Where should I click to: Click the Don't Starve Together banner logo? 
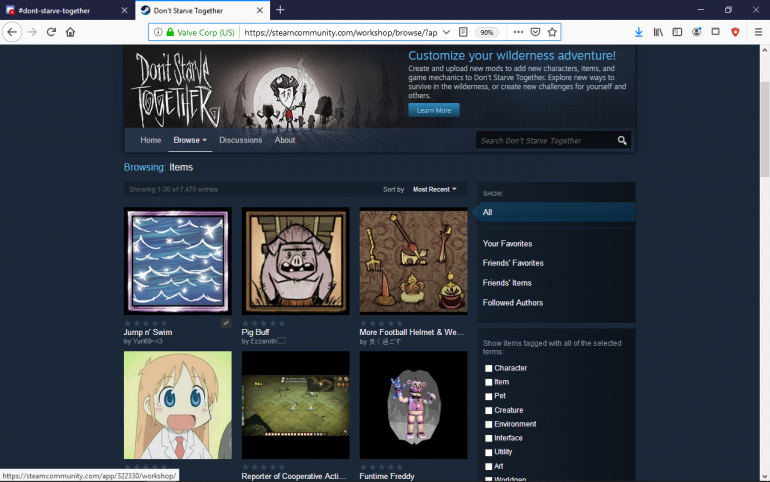[177, 88]
